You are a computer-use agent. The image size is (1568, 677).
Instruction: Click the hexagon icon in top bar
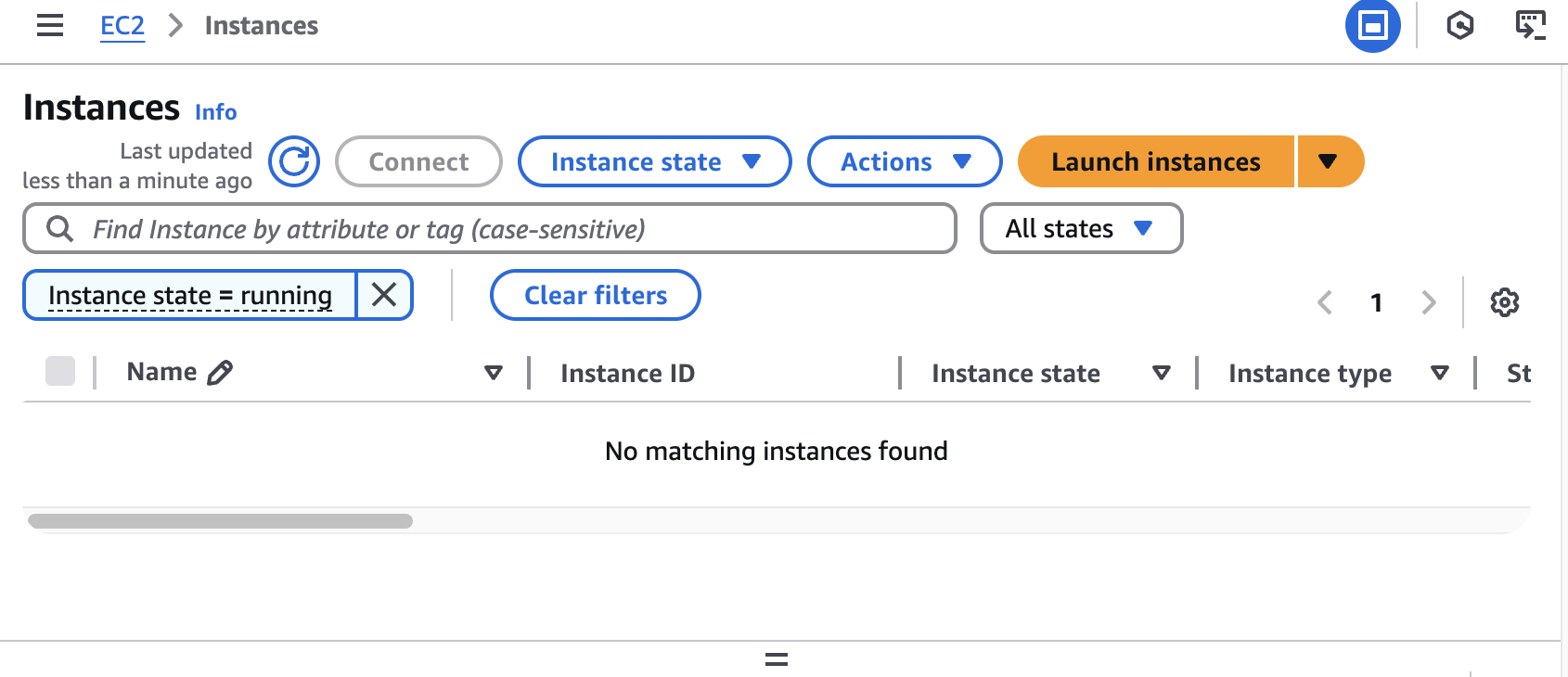pos(1459,26)
